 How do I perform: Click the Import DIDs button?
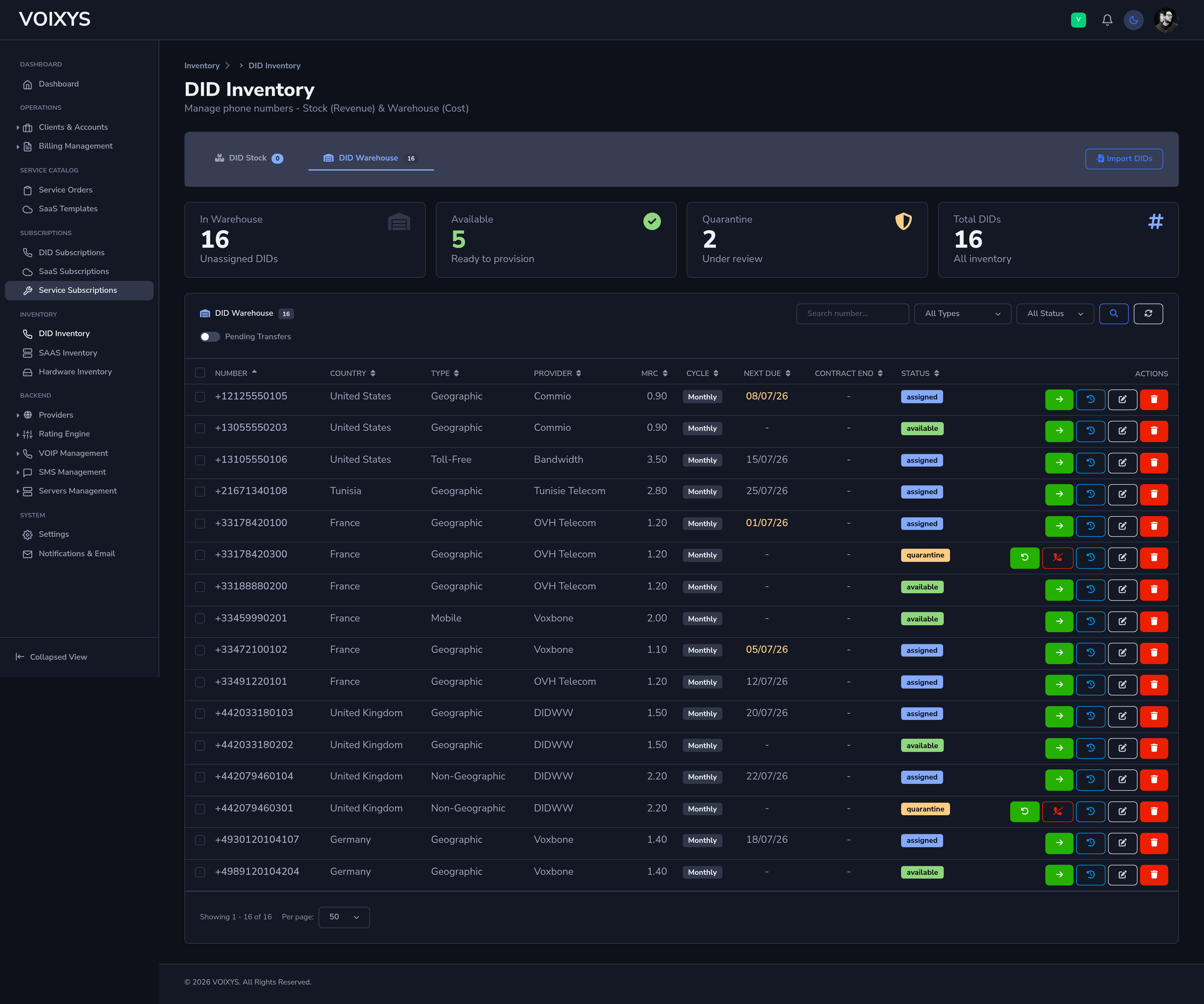[x=1124, y=159]
